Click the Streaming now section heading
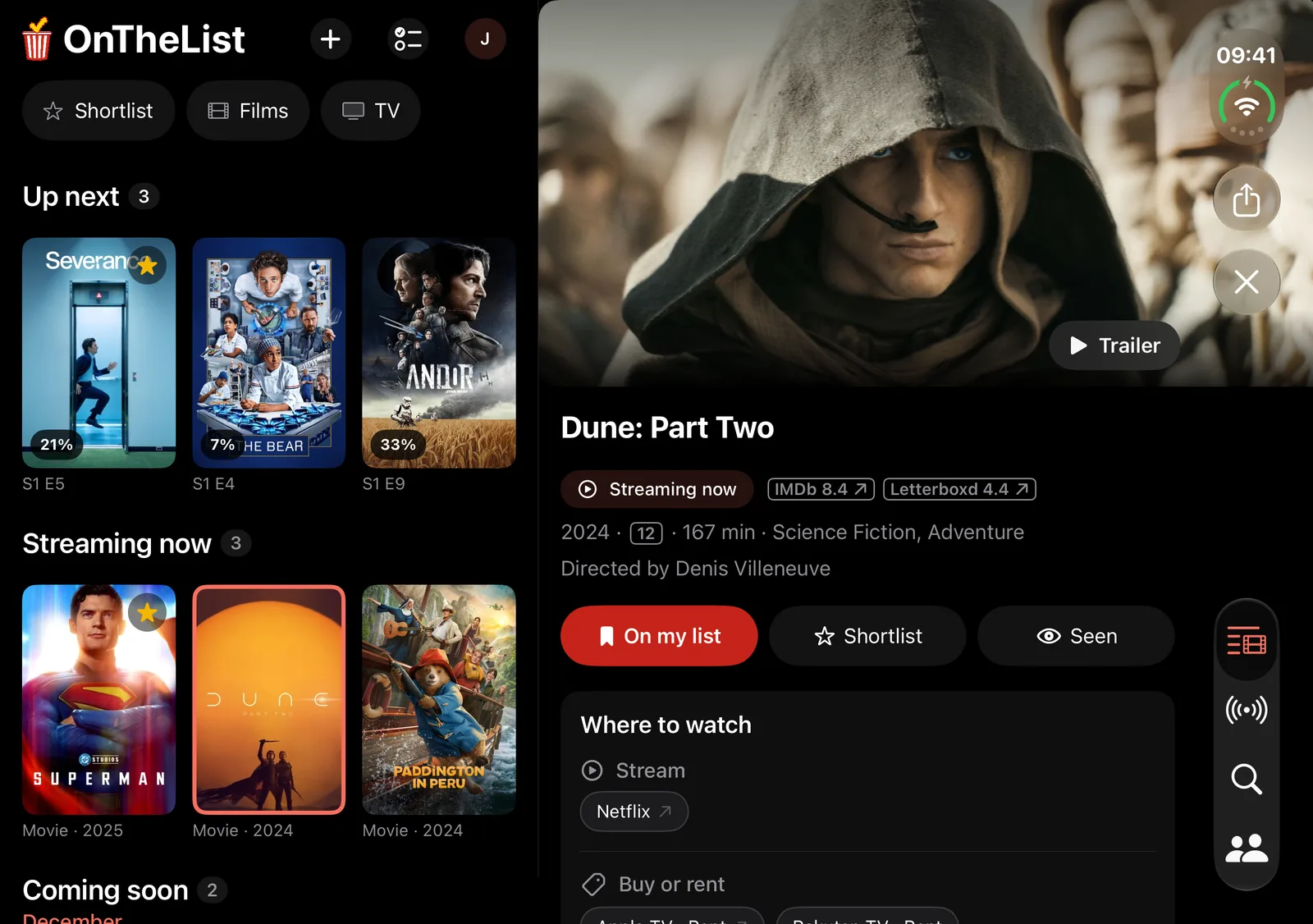Image resolution: width=1313 pixels, height=924 pixels. [117, 543]
